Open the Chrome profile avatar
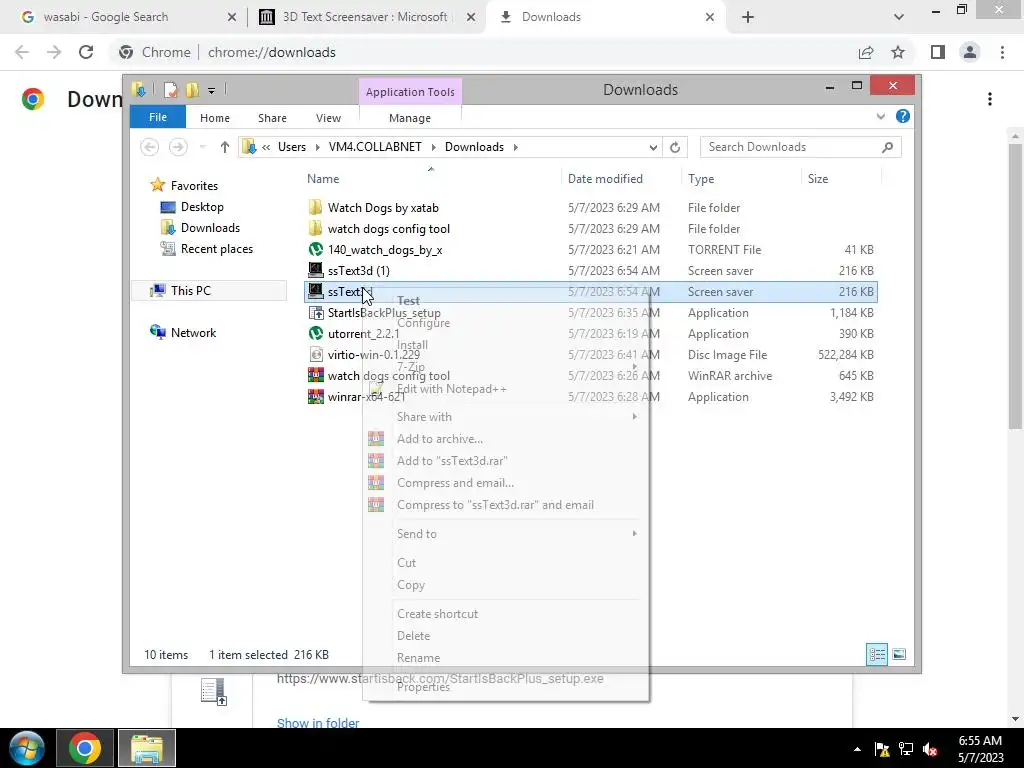 click(970, 52)
